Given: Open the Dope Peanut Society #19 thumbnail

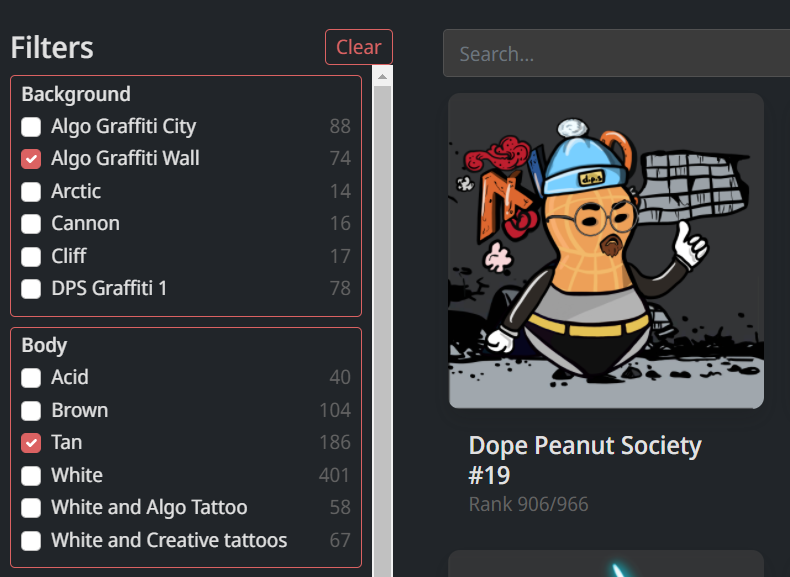Looking at the screenshot, I should (x=606, y=250).
